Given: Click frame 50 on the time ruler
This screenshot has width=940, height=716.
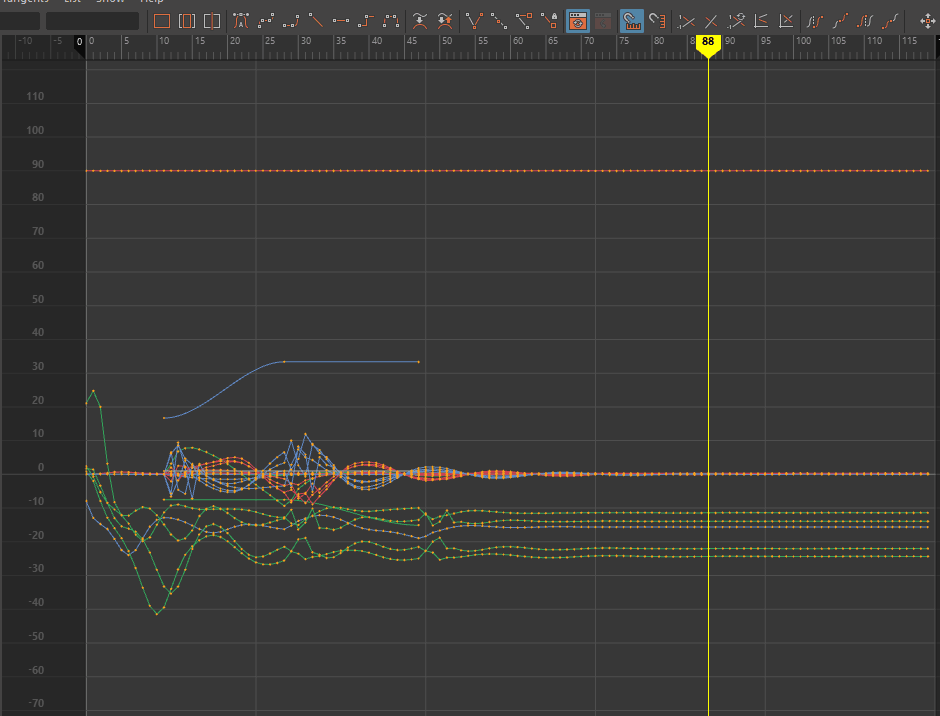Looking at the screenshot, I should 447,41.
